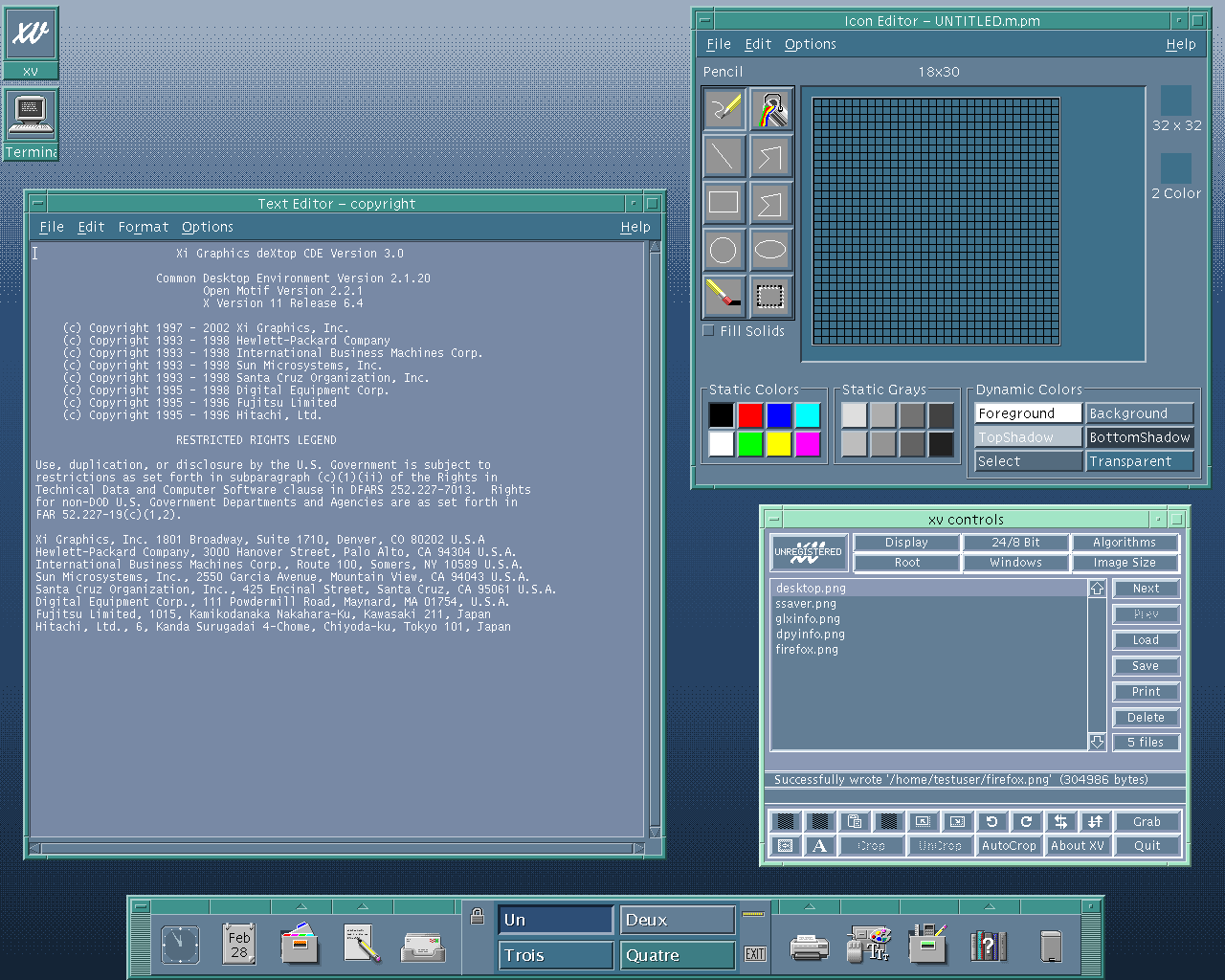Launch File Manager from the front panel
This screenshot has width=1225, height=980.
point(301,944)
